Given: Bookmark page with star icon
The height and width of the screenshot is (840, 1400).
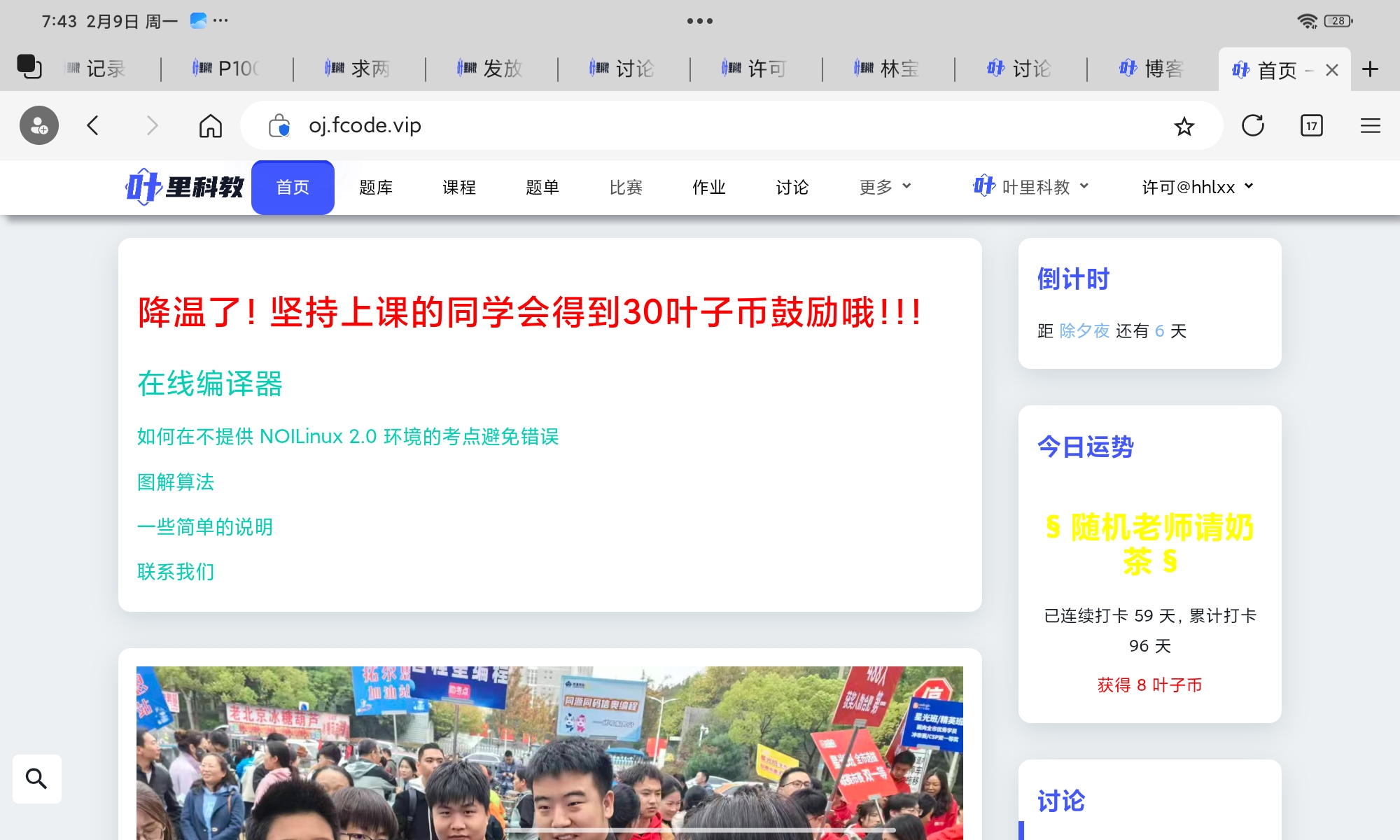Looking at the screenshot, I should 1184,126.
